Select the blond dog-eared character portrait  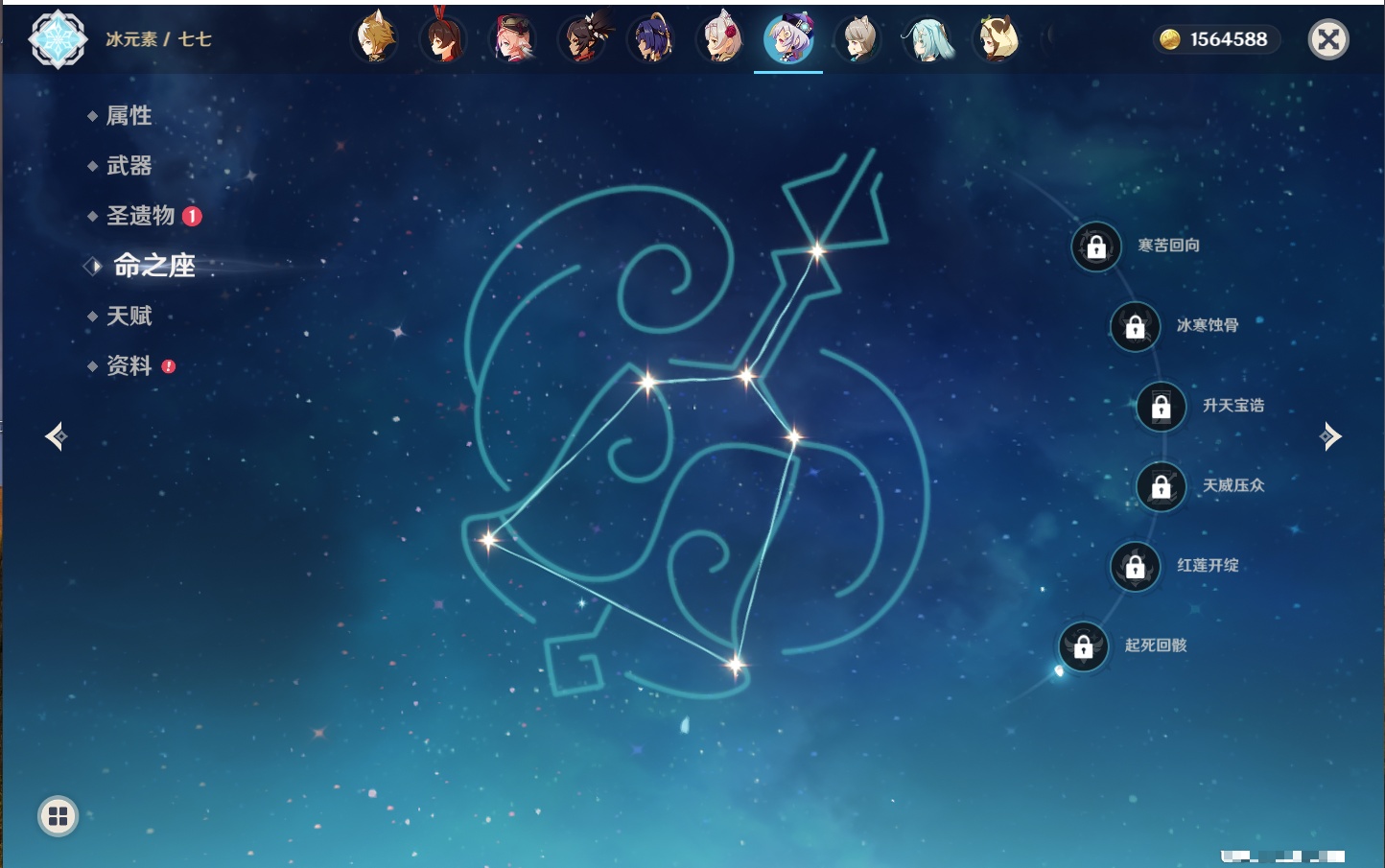click(376, 38)
